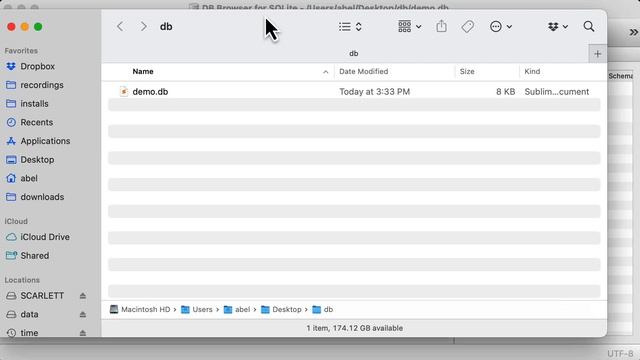The image size is (640, 360).
Task: Close the Finder window with red button
Action: [x=11, y=27]
